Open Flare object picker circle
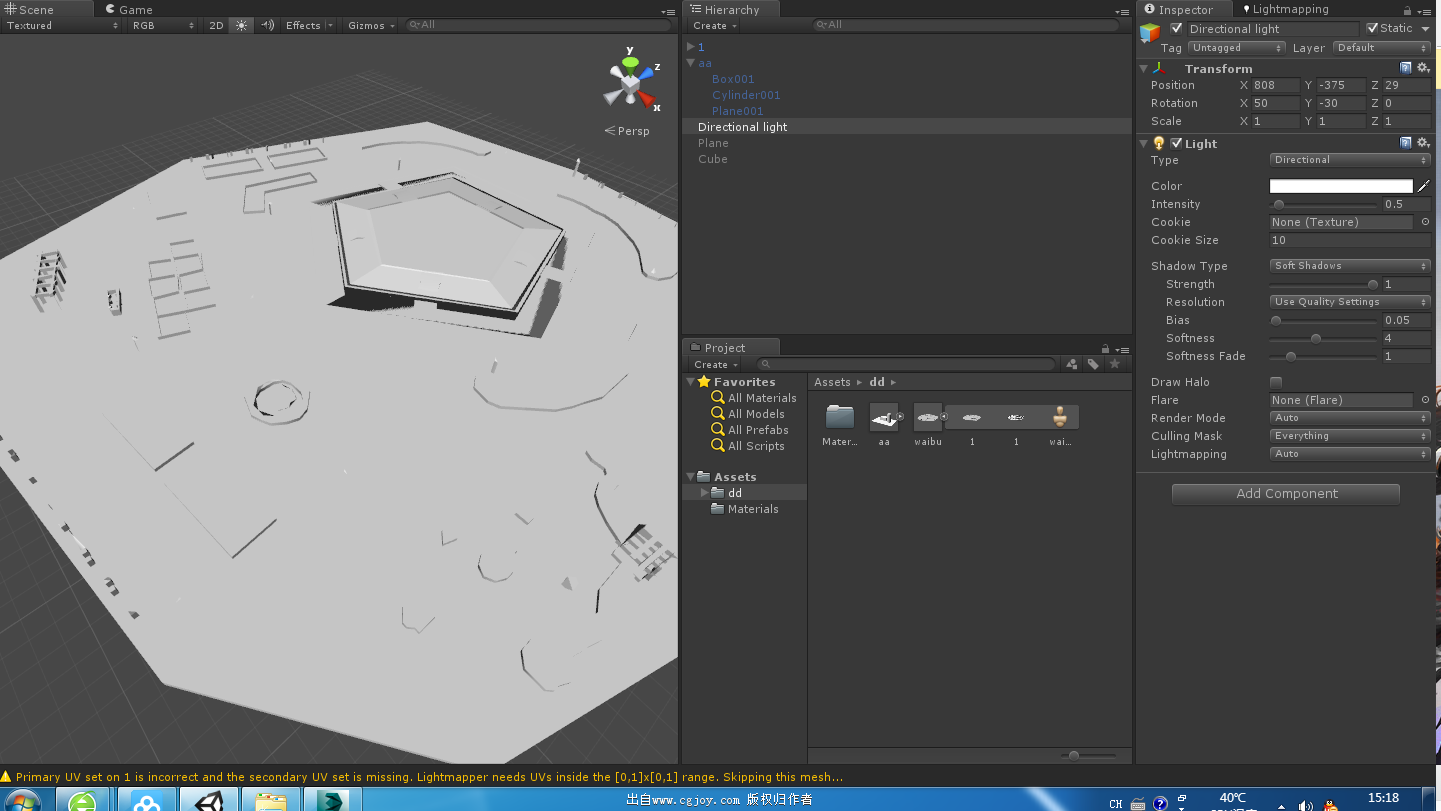The height and width of the screenshot is (811, 1441). pyautogui.click(x=1425, y=400)
